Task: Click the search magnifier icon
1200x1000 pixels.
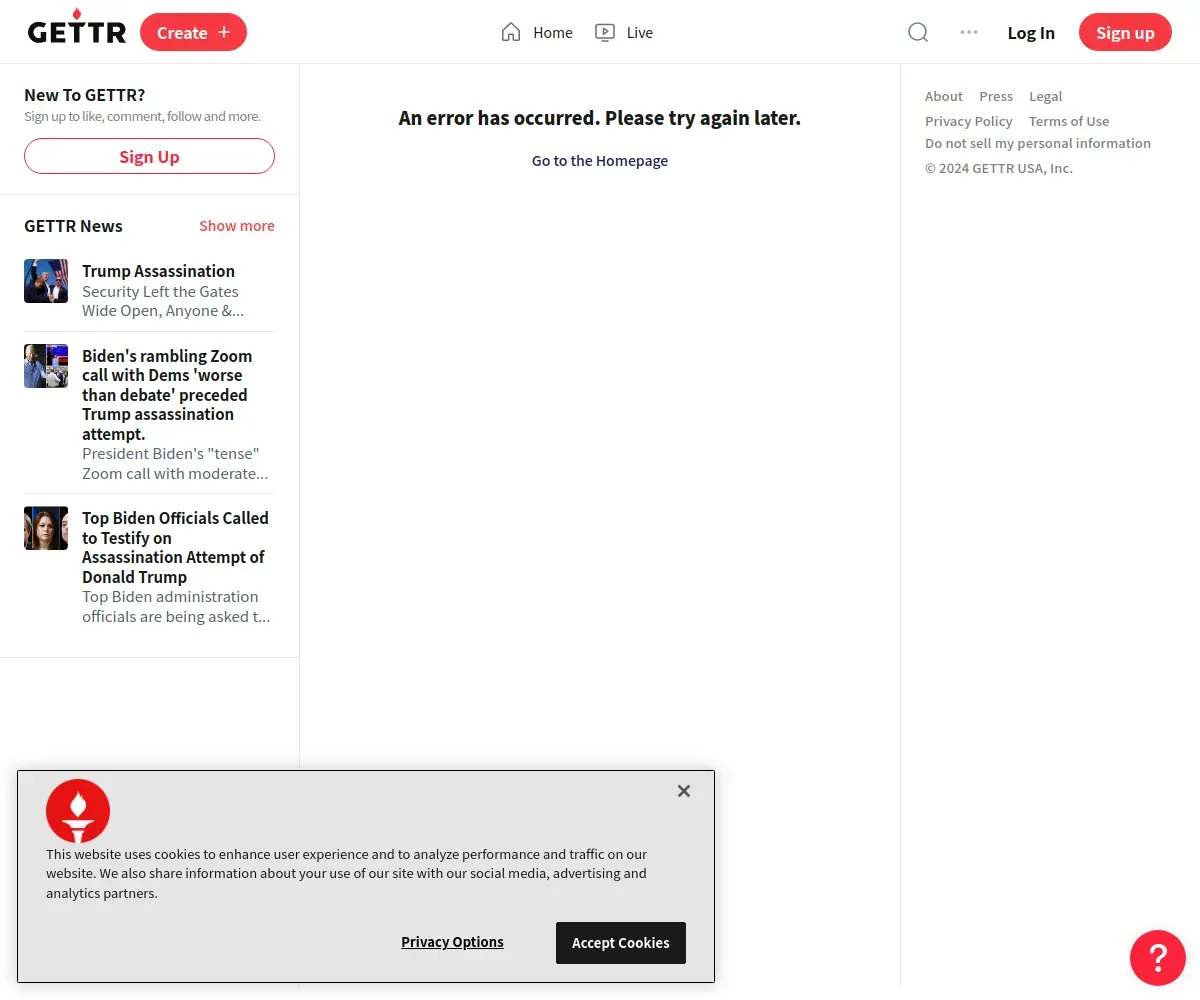Action: point(918,32)
